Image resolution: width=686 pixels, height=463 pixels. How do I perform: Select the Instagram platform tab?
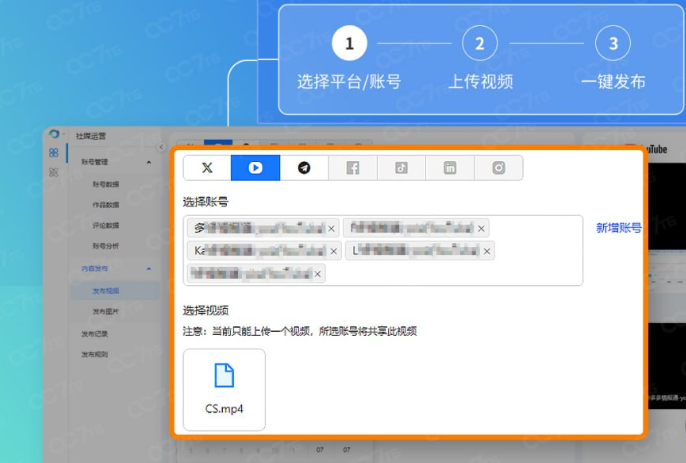click(x=498, y=168)
